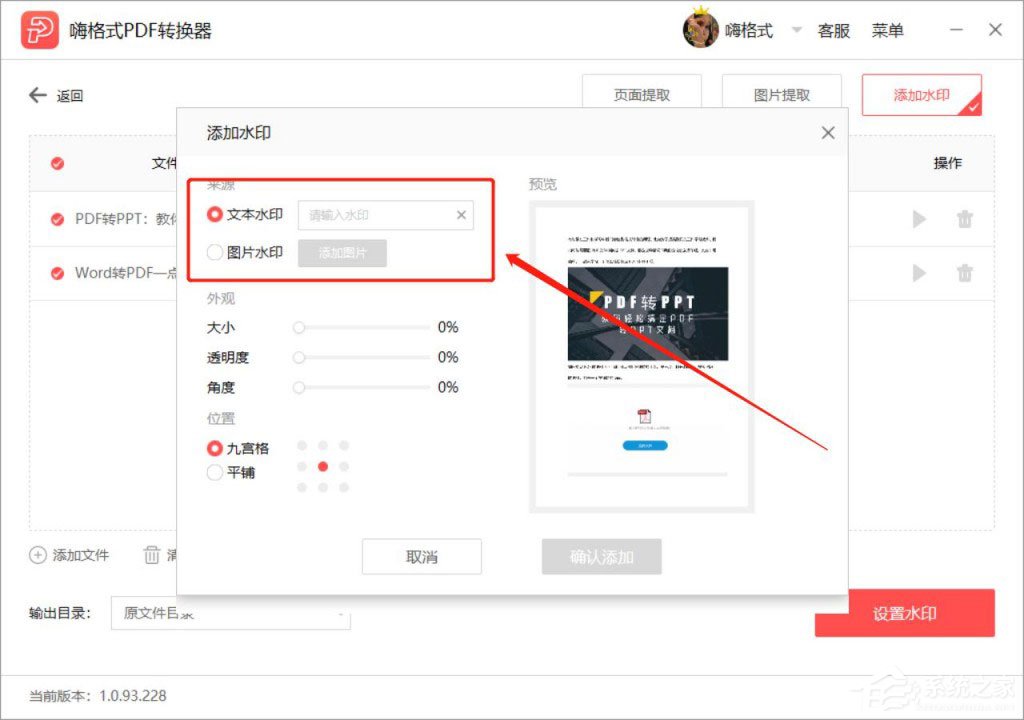Click the play conversion icon on PDF转PPT row
Image resolution: width=1024 pixels, height=720 pixels.
(918, 219)
